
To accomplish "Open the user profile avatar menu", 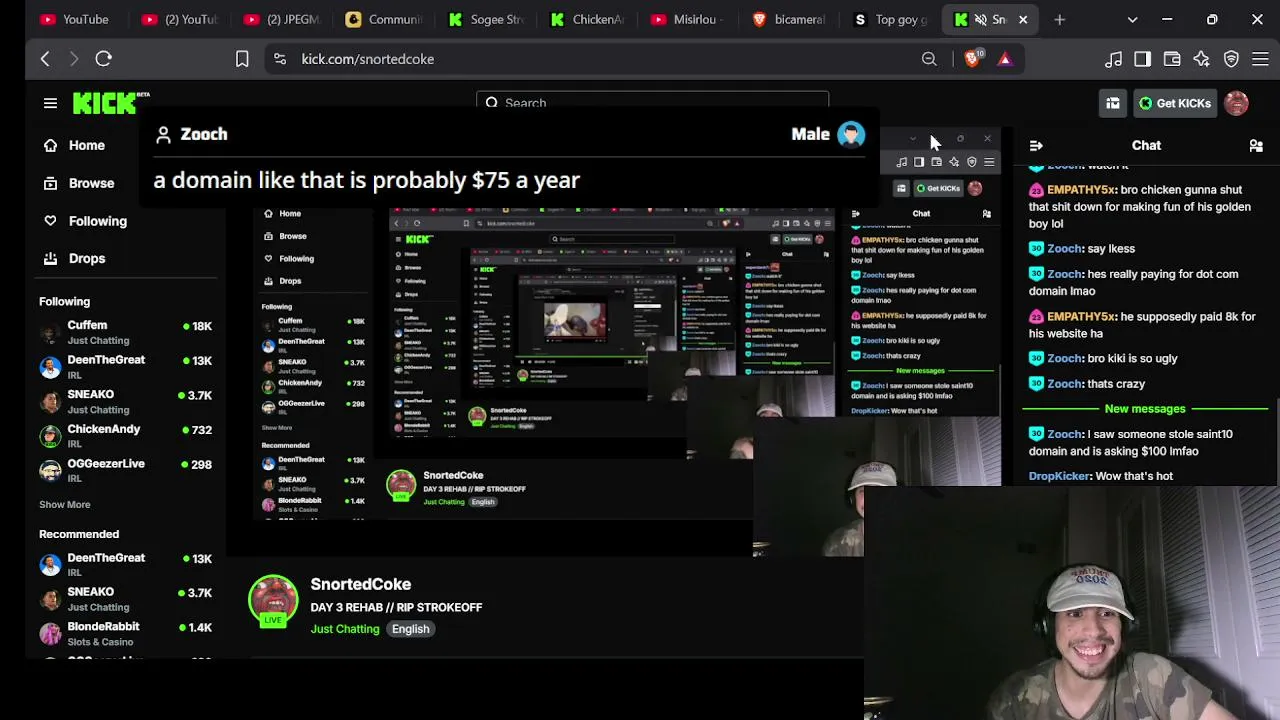I will (x=1236, y=103).
